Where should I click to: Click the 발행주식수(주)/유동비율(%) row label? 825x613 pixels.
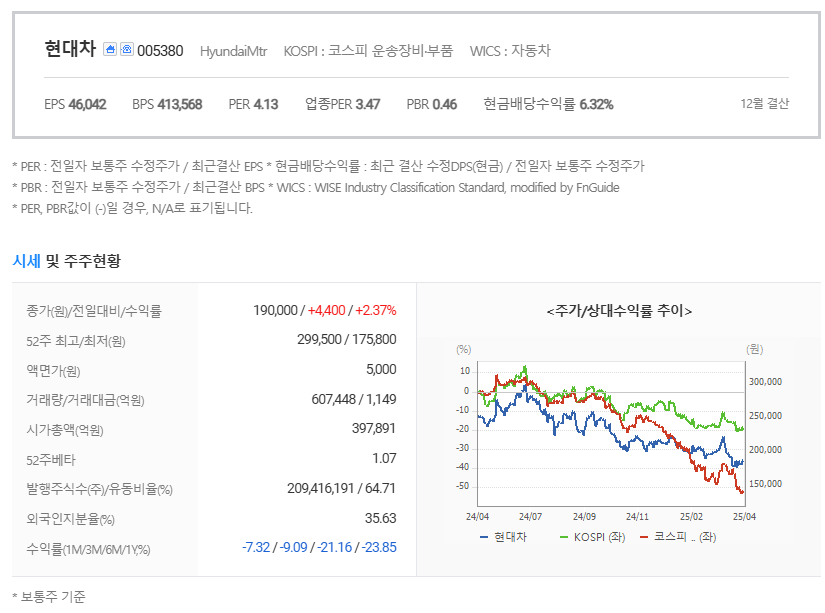click(x=99, y=490)
